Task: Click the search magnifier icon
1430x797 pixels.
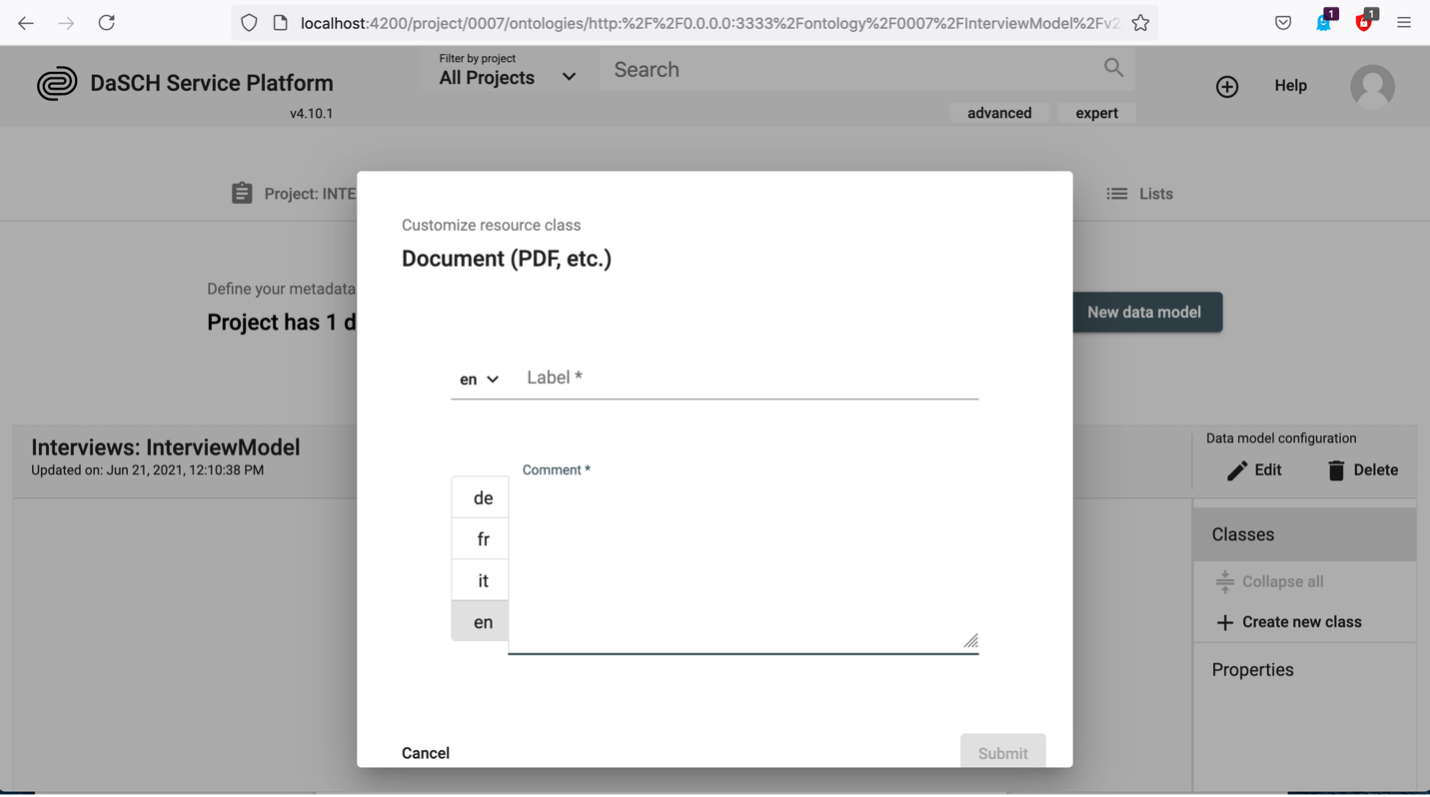Action: point(1112,68)
